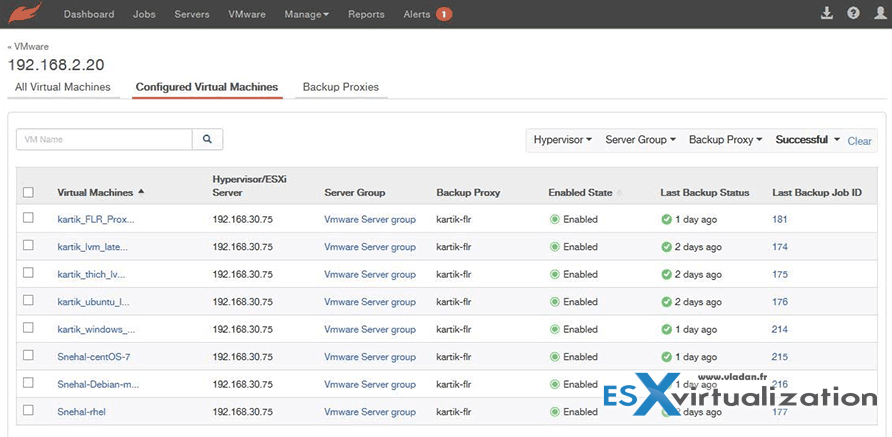The image size is (892, 437).
Task: Check the kartik_windows row checkbox
Action: [x=28, y=328]
